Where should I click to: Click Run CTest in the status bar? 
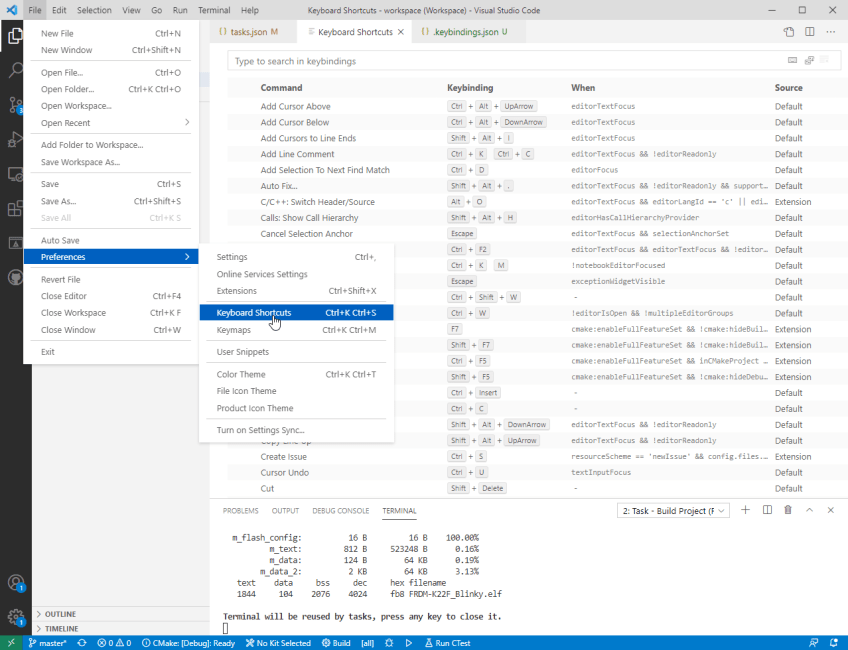448,643
